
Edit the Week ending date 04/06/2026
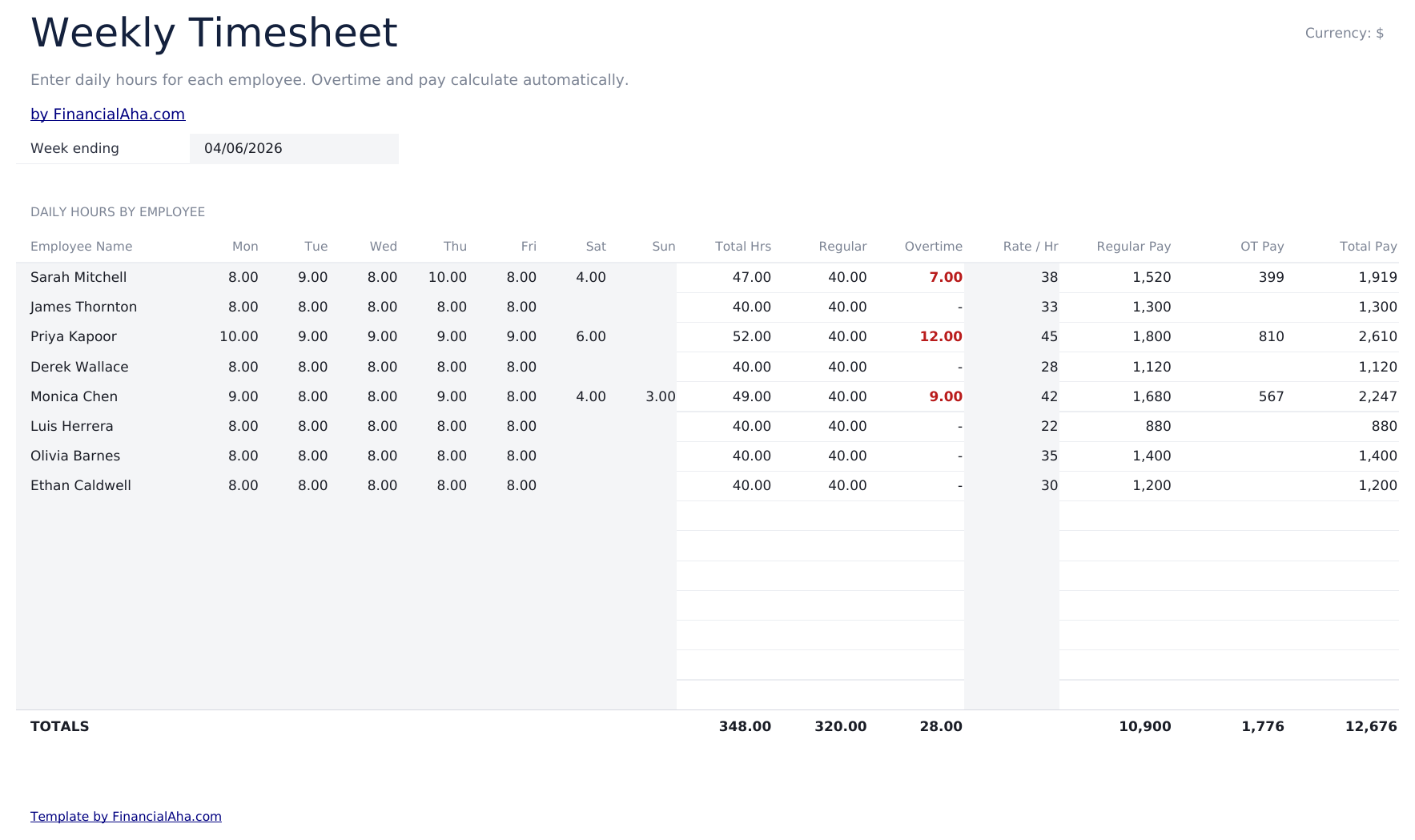coord(294,149)
